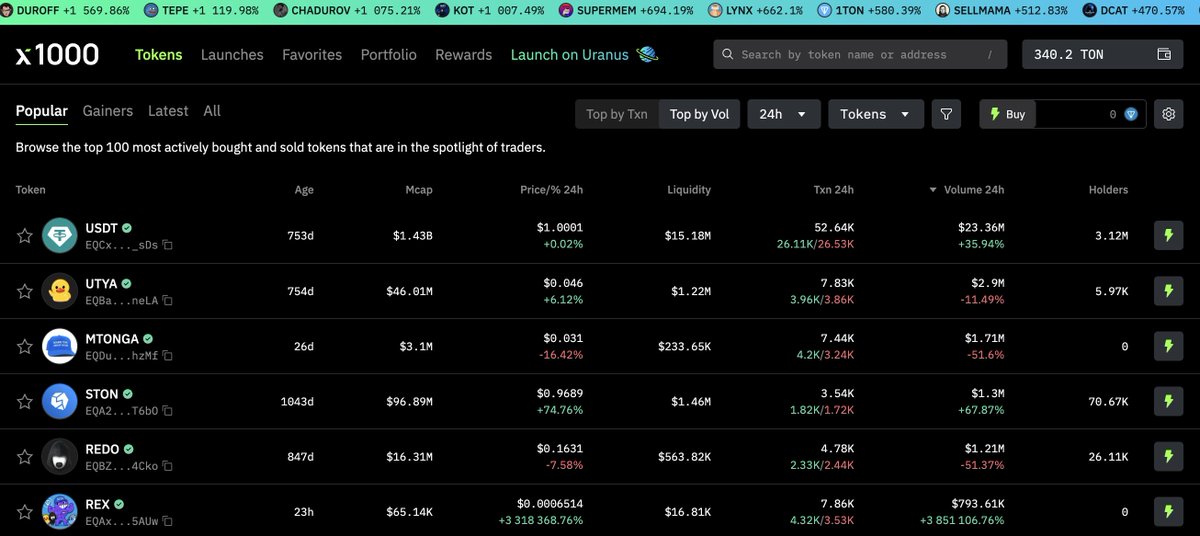The image size is (1200, 536).
Task: Quick buy STON lightning button
Action: pyautogui.click(x=1168, y=401)
